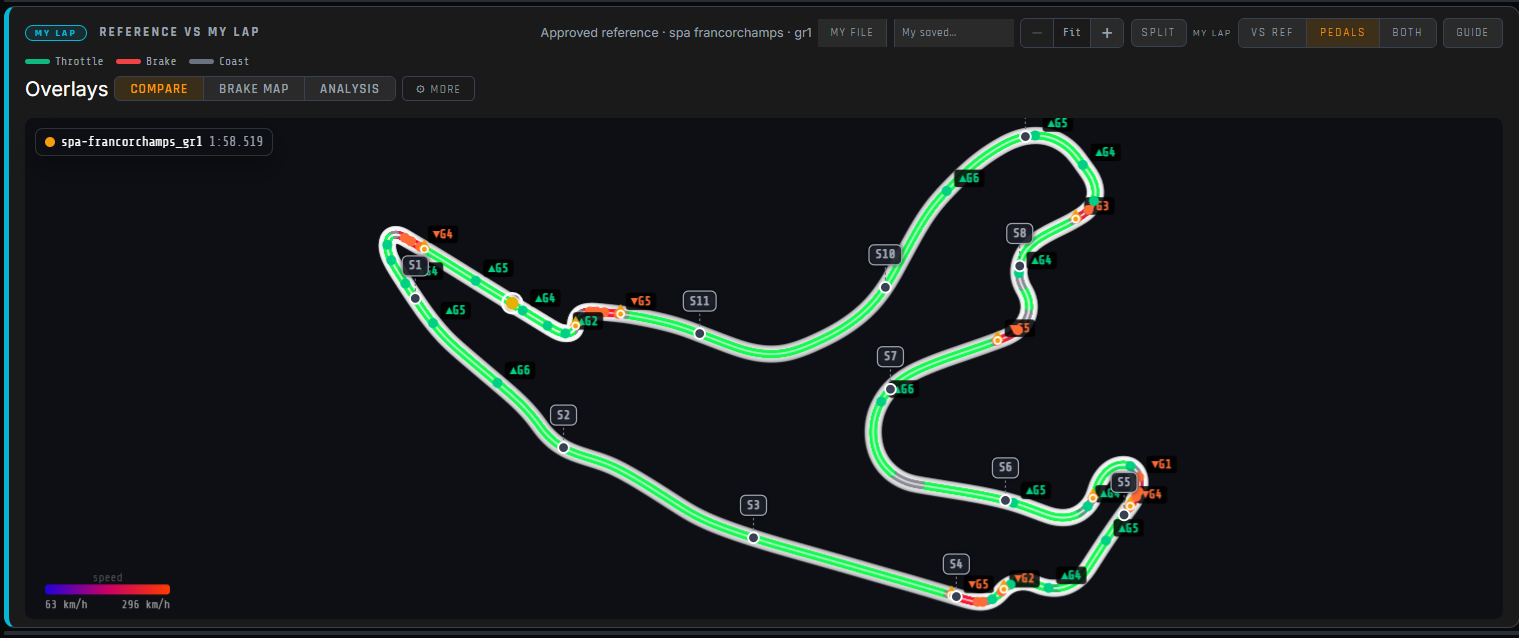Switch to the COMPARE overlay tab
1519x638 pixels.
pos(159,89)
